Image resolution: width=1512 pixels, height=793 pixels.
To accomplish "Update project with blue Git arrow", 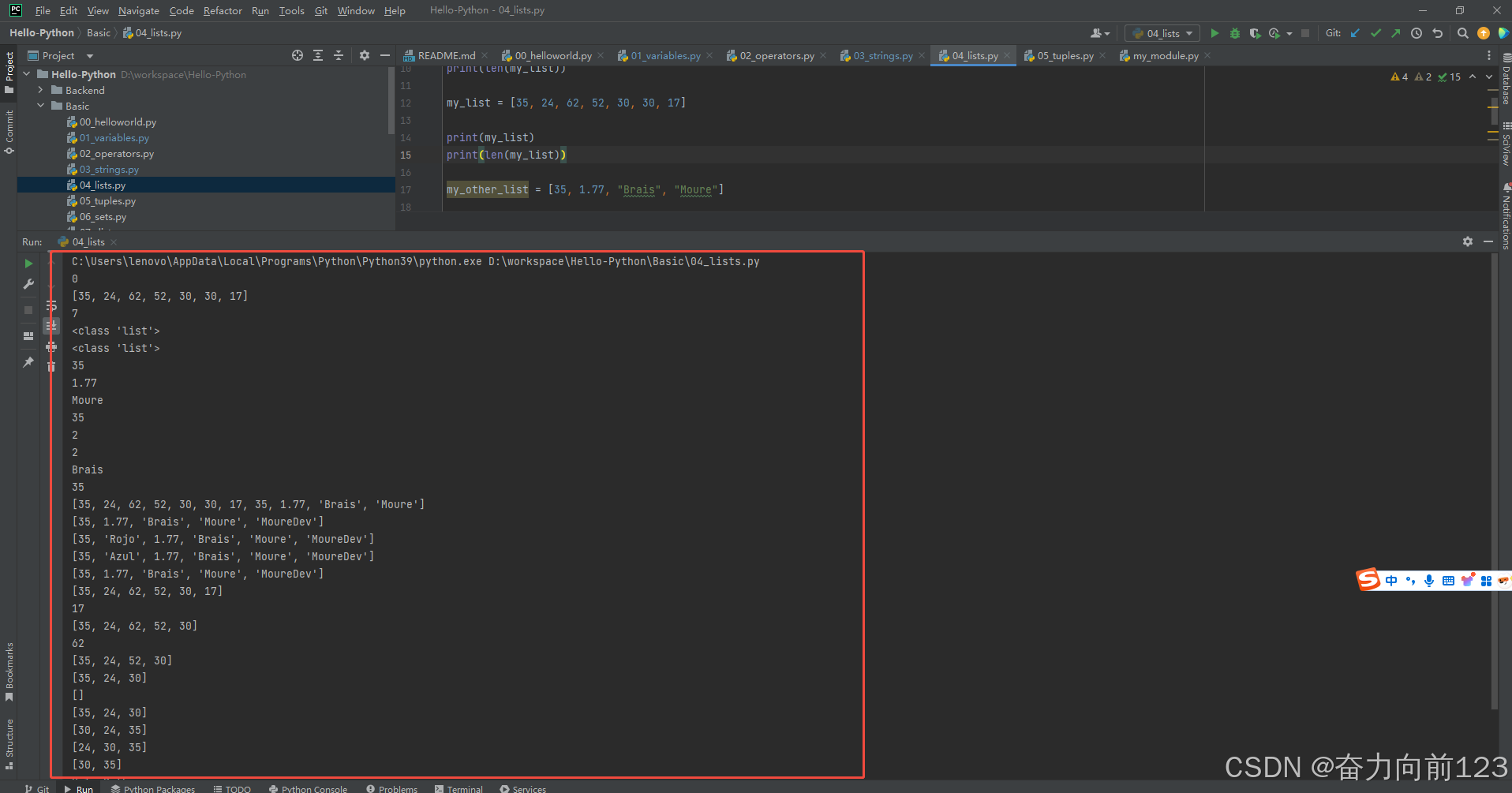I will coord(1355,33).
